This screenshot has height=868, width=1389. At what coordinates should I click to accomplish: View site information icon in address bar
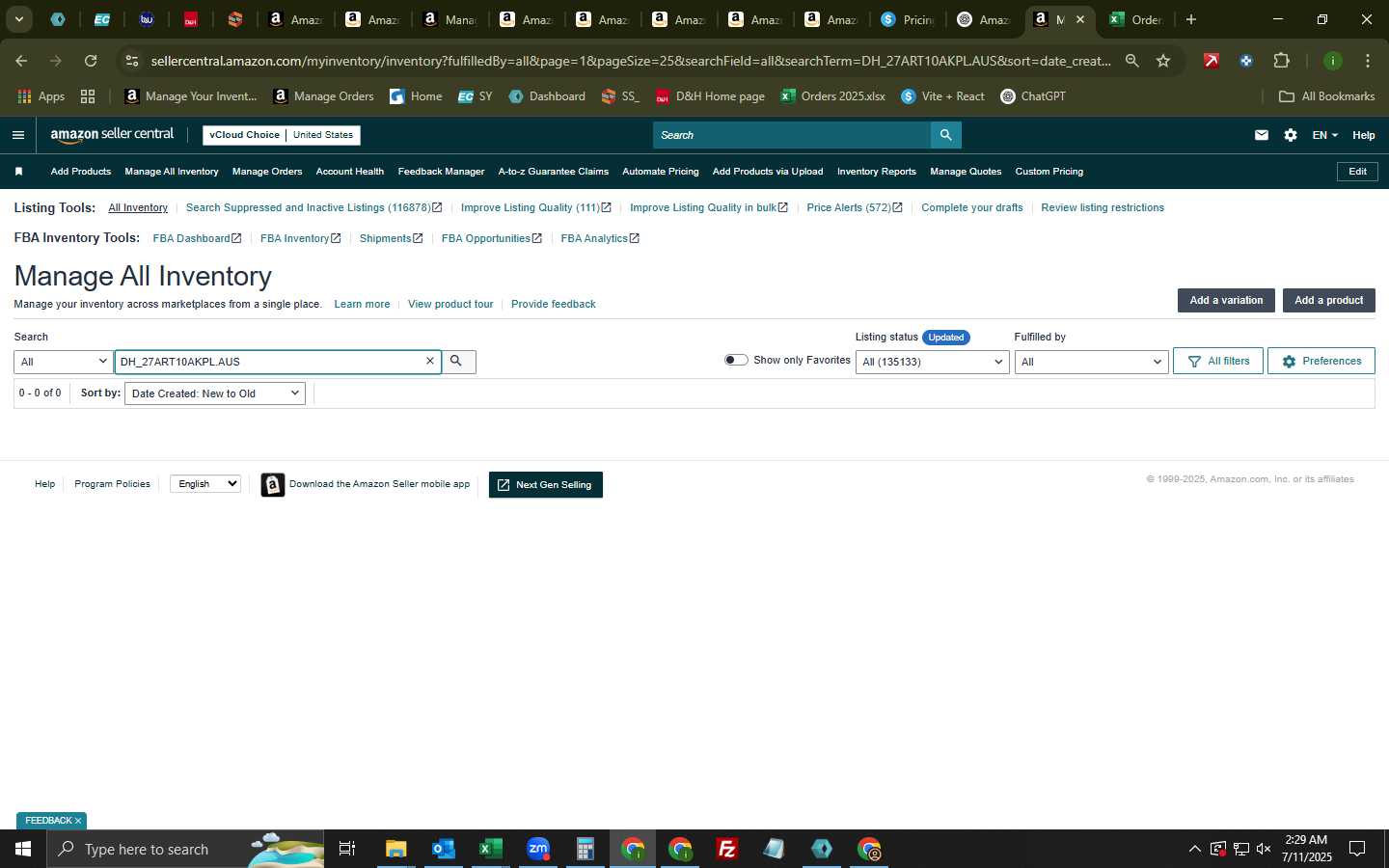click(x=132, y=61)
